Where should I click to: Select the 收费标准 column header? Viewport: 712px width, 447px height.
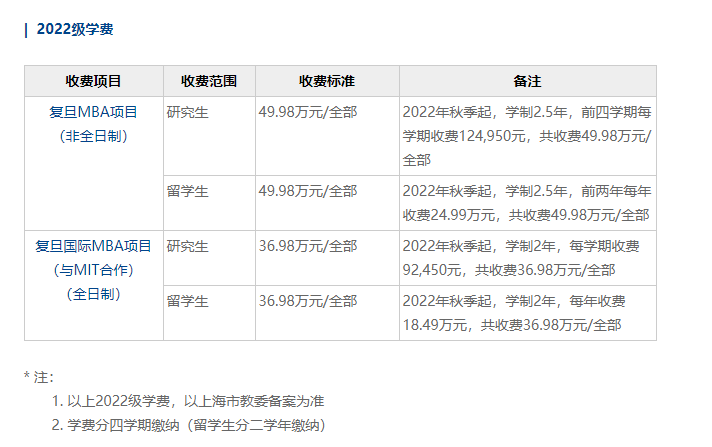coord(327,81)
